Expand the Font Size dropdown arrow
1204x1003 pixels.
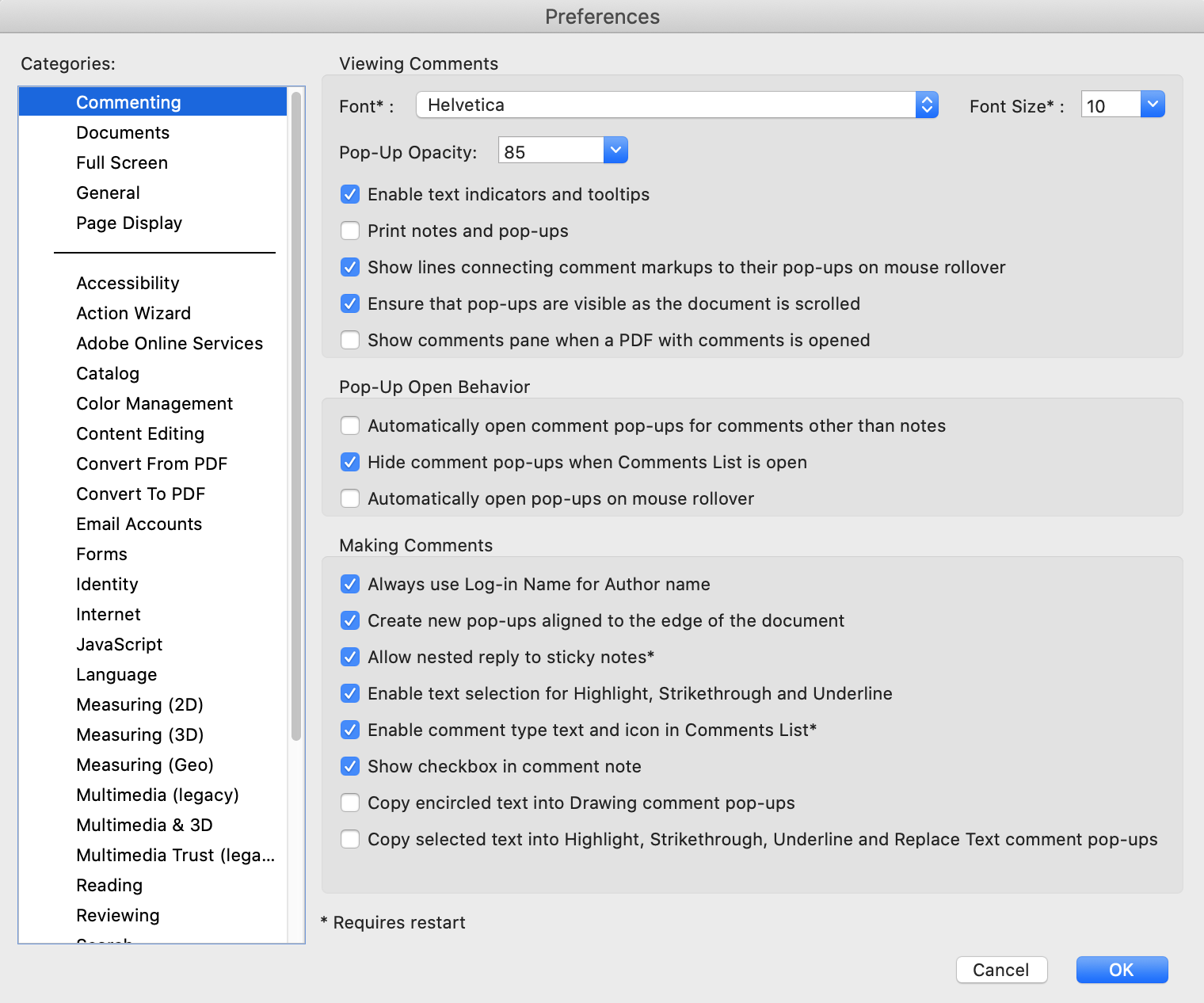(x=1153, y=105)
